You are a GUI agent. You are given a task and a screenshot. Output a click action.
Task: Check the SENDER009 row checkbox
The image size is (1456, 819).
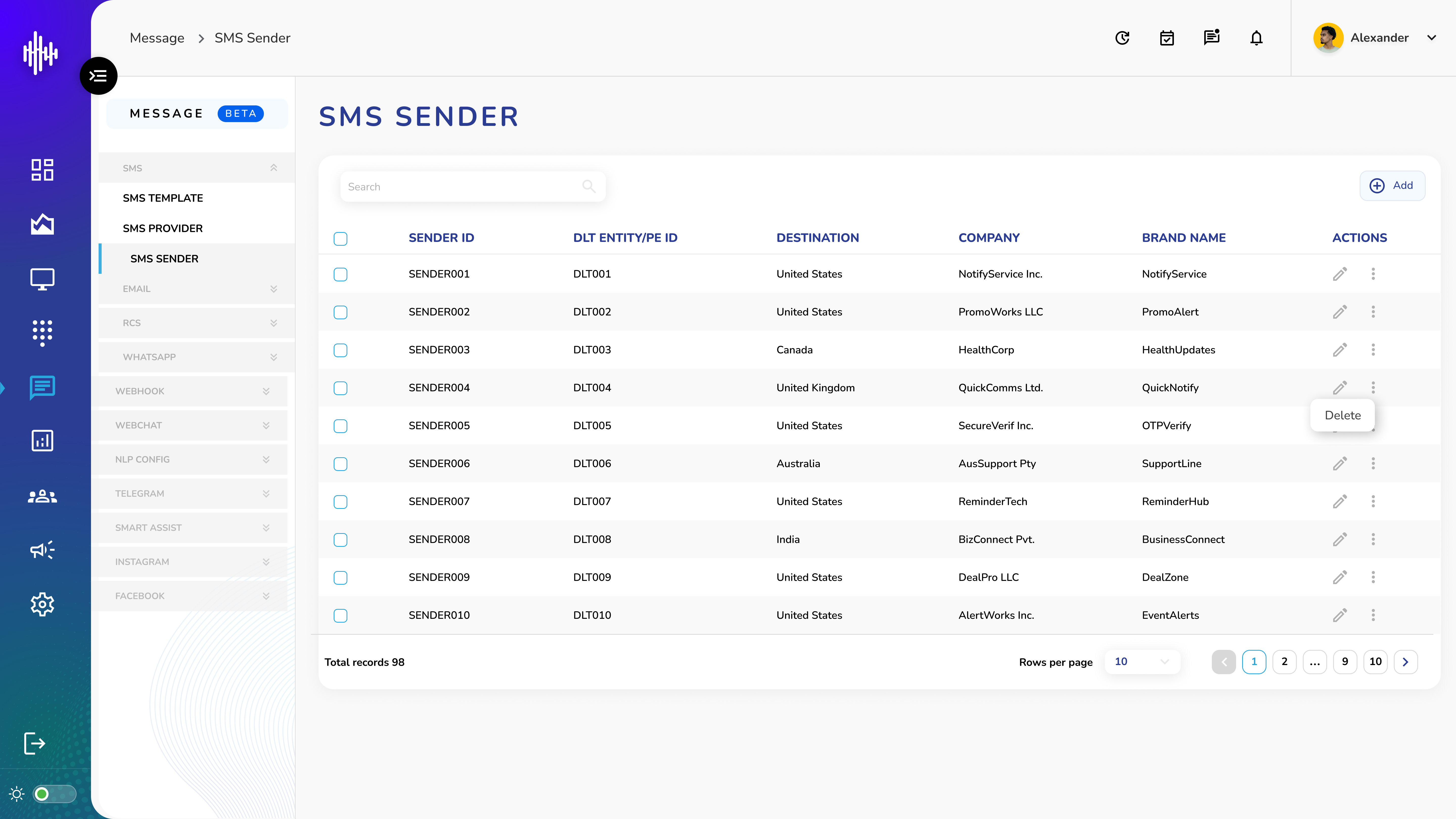(x=340, y=577)
